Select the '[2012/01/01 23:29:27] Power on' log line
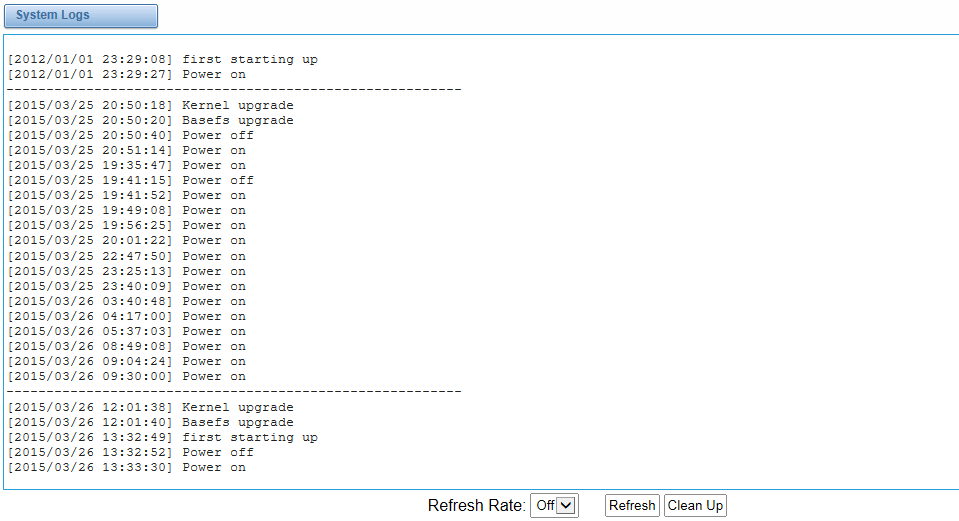 (127, 75)
